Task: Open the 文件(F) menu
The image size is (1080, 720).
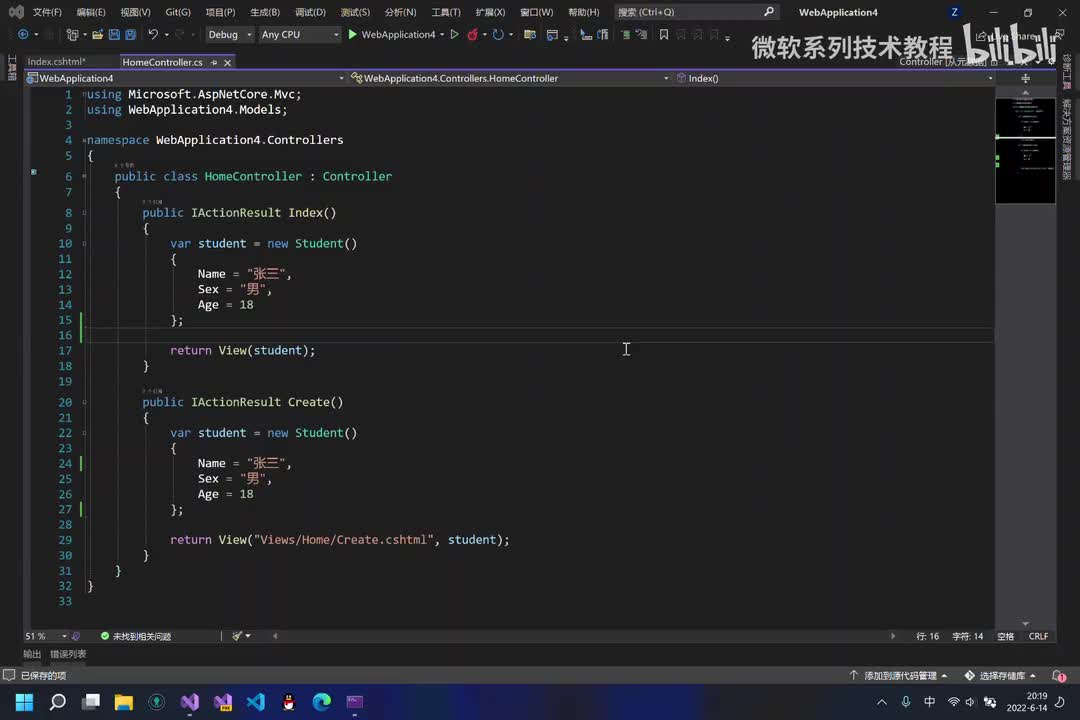Action: point(47,12)
